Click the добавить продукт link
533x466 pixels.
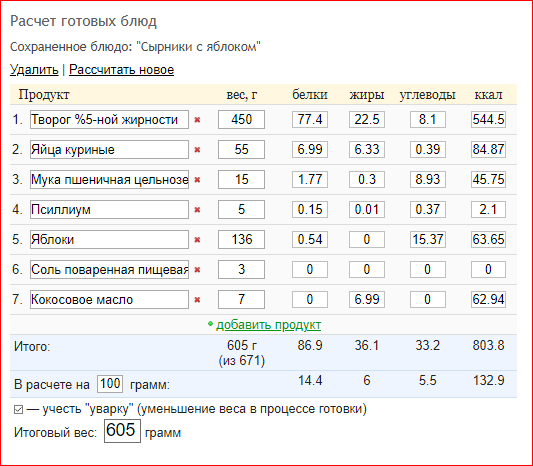tap(269, 325)
